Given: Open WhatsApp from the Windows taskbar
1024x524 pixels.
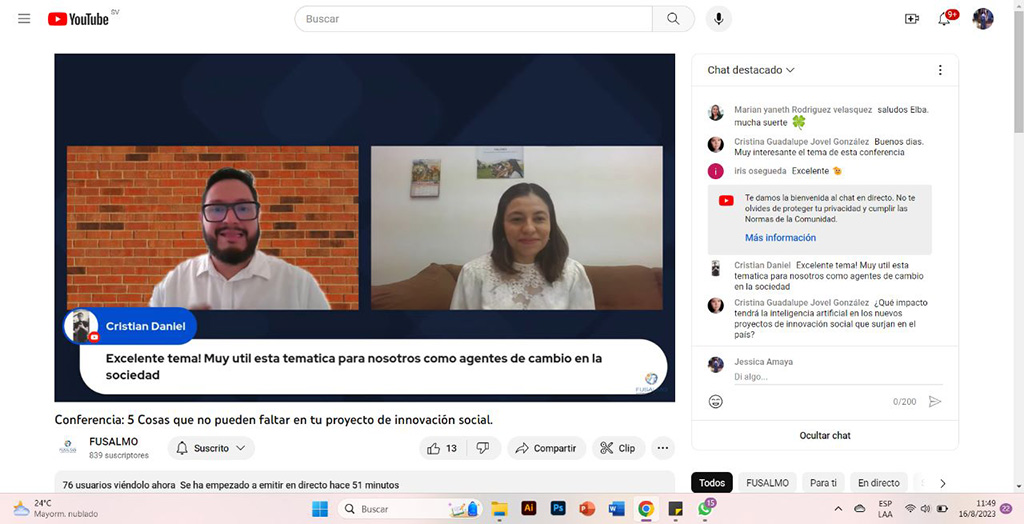Looking at the screenshot, I should [705, 509].
